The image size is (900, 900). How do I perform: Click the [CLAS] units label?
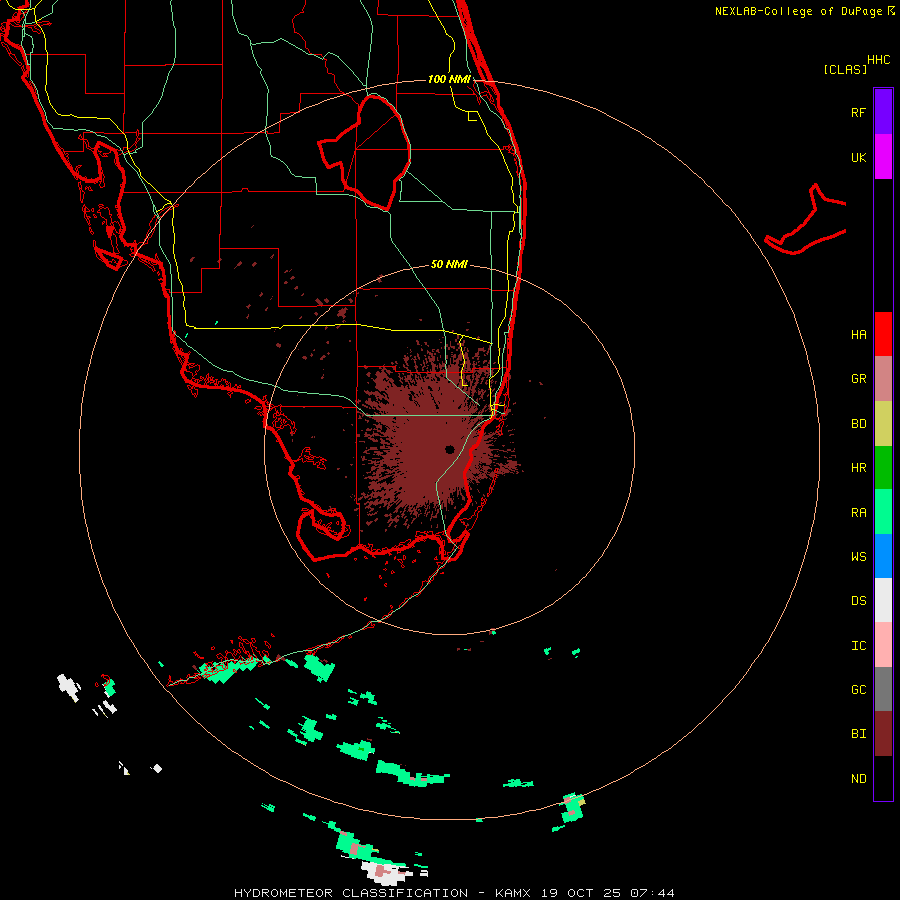click(x=845, y=69)
